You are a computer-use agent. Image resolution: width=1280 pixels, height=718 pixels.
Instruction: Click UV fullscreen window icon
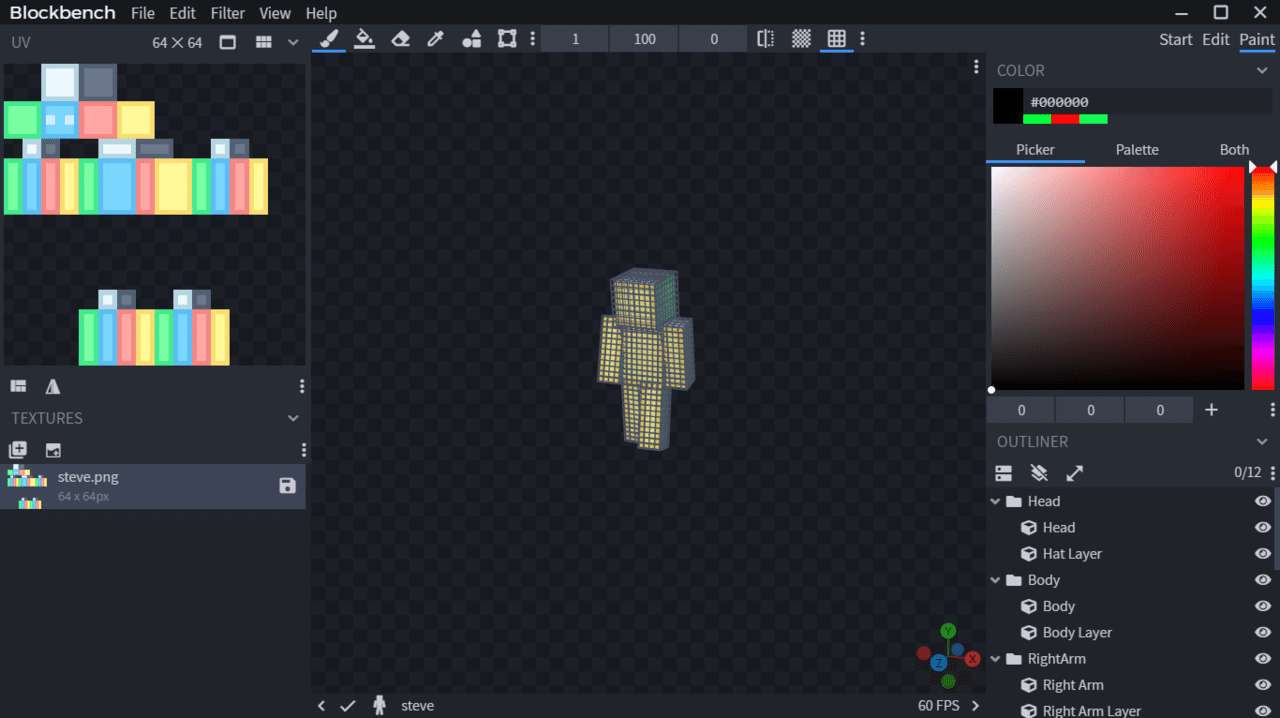point(228,42)
